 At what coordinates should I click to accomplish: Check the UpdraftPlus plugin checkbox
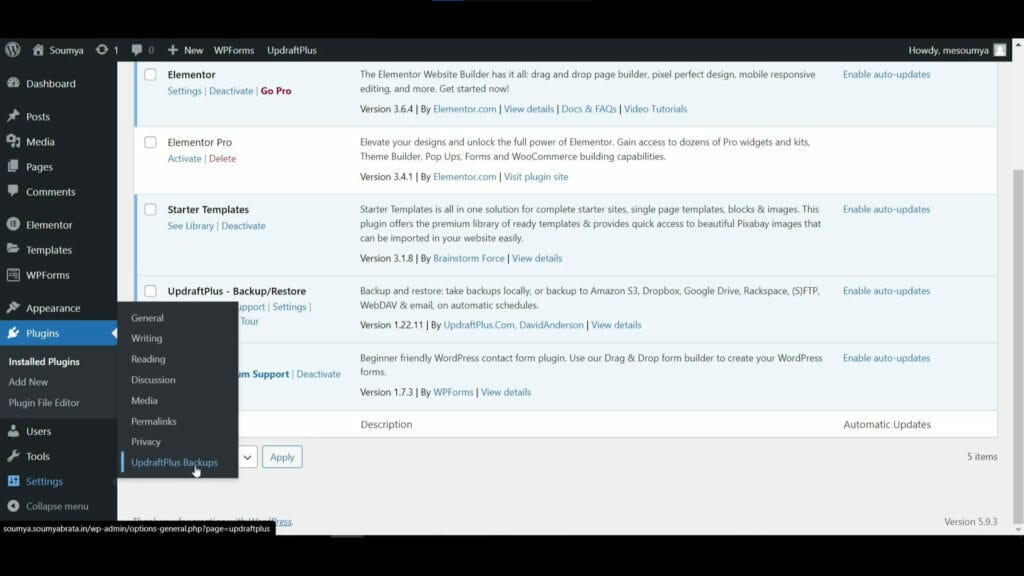pos(150,291)
